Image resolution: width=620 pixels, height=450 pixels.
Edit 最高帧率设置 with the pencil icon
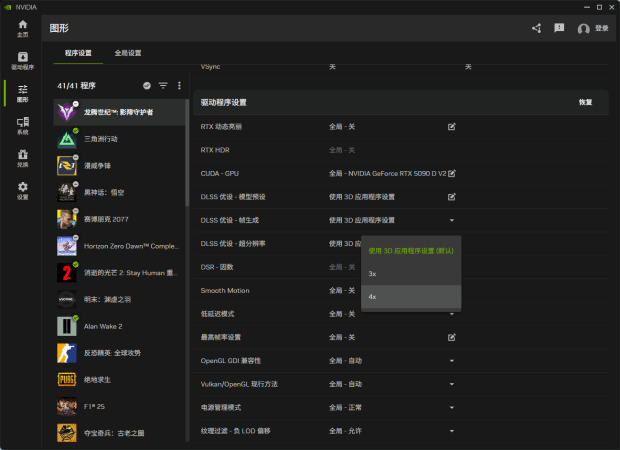pyautogui.click(x=452, y=337)
